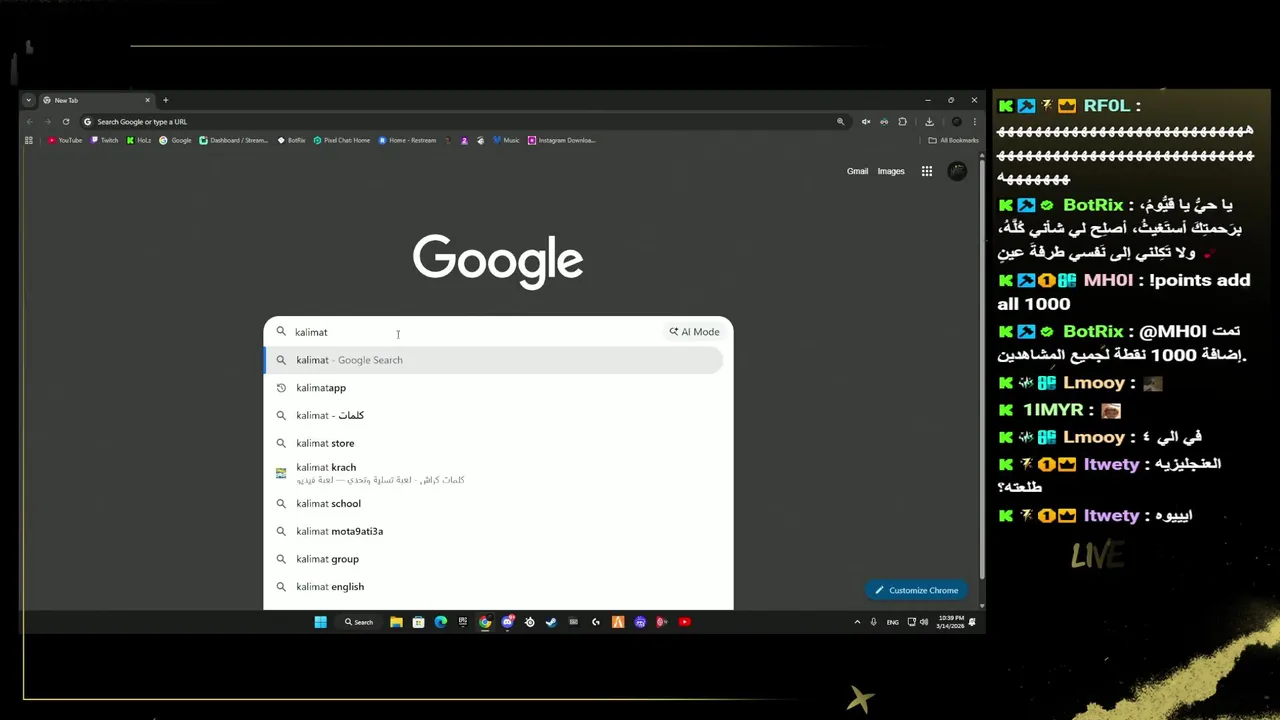Viewport: 1280px width, 720px height.
Task: Click the browser forward arrow
Action: tap(47, 122)
